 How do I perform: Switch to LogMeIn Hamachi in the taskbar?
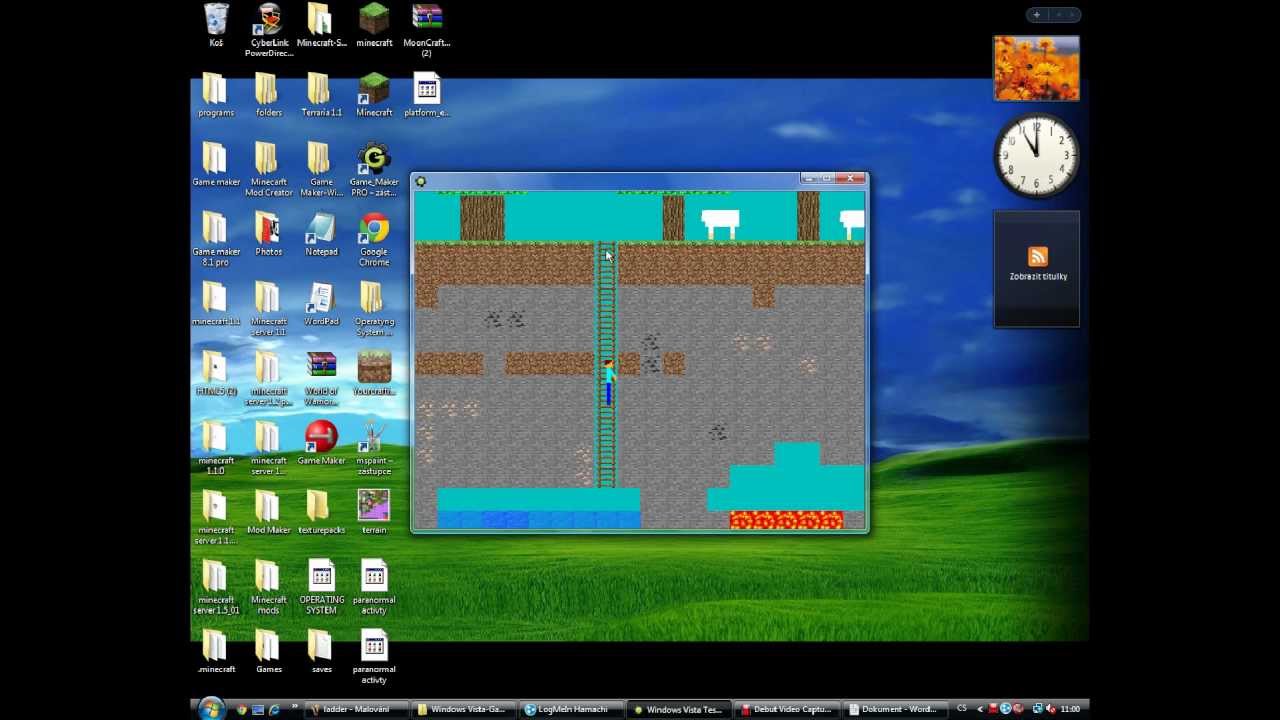[571, 710]
